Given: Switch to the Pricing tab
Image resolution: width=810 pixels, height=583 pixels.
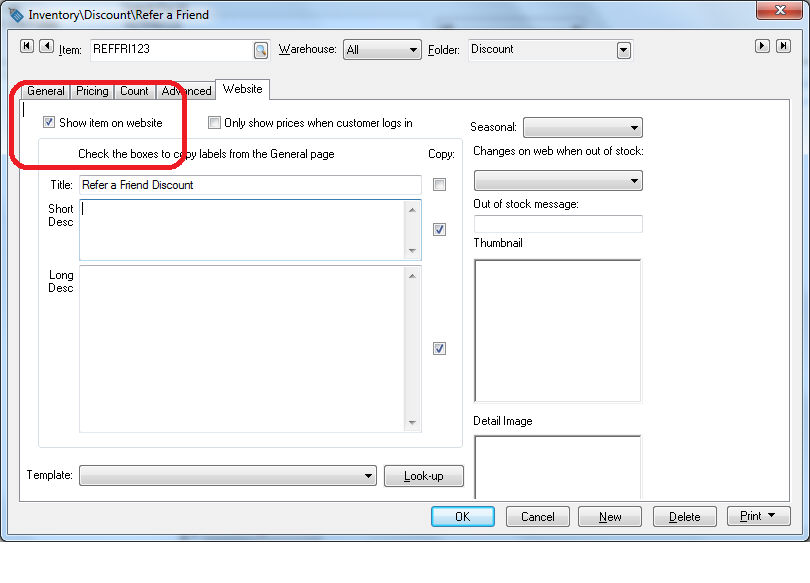Looking at the screenshot, I should pyautogui.click(x=92, y=91).
